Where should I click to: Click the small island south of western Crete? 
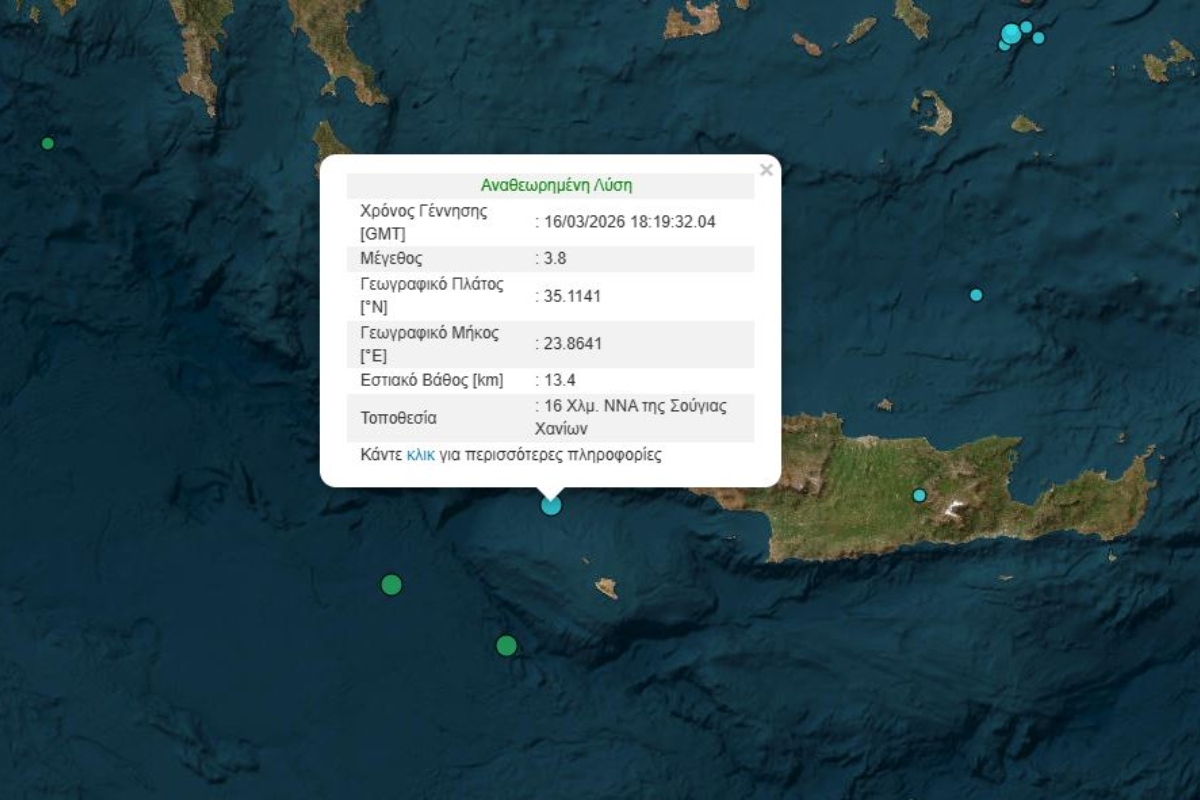coord(606,588)
